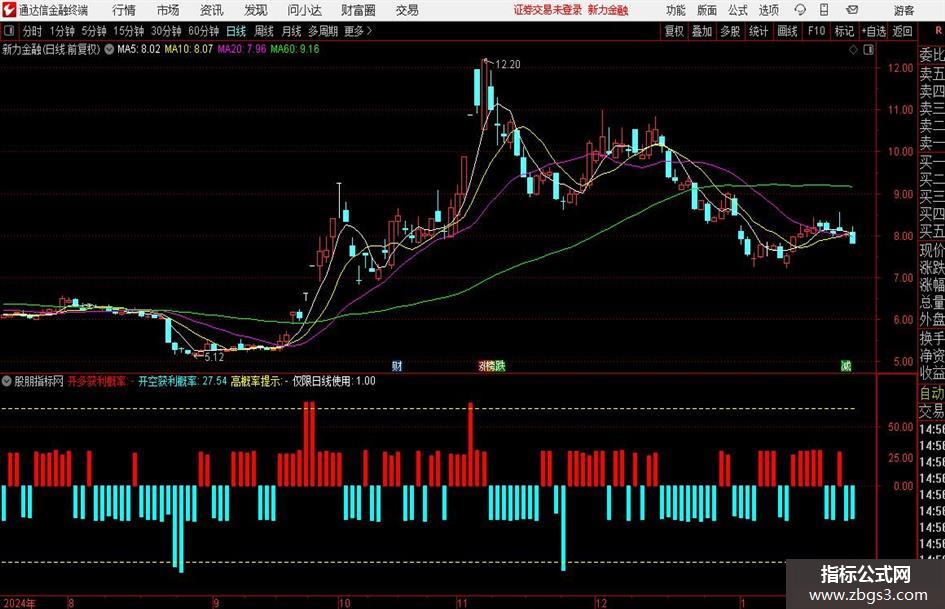Click the 涨停跌 marker below candles
Viewport: 945px width, 609px height.
492,365
